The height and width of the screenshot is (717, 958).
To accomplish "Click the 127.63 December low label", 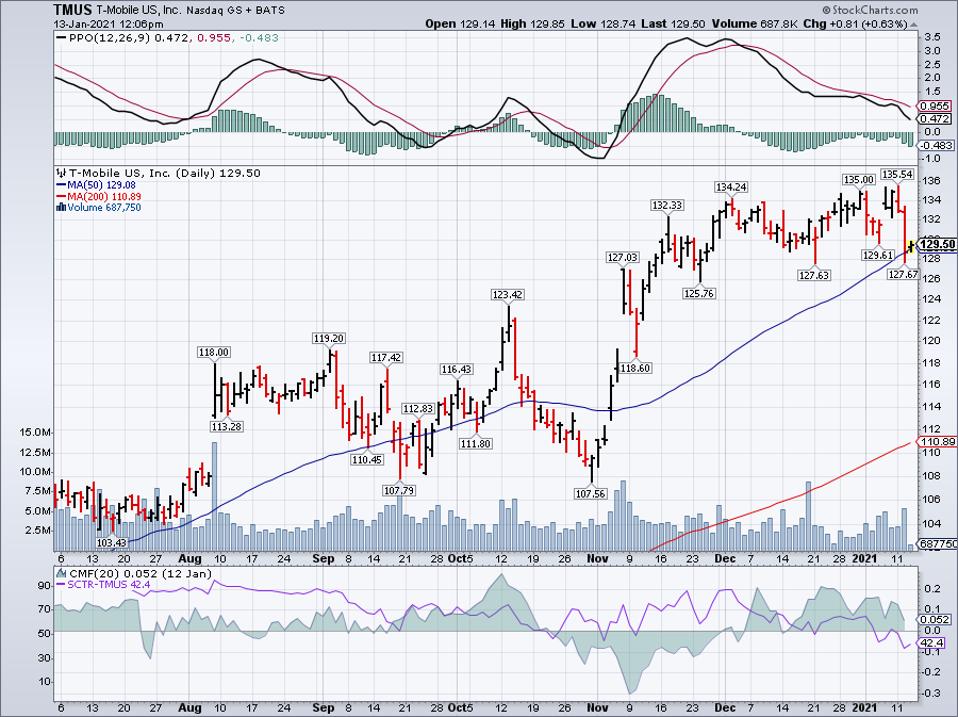I will click(814, 275).
